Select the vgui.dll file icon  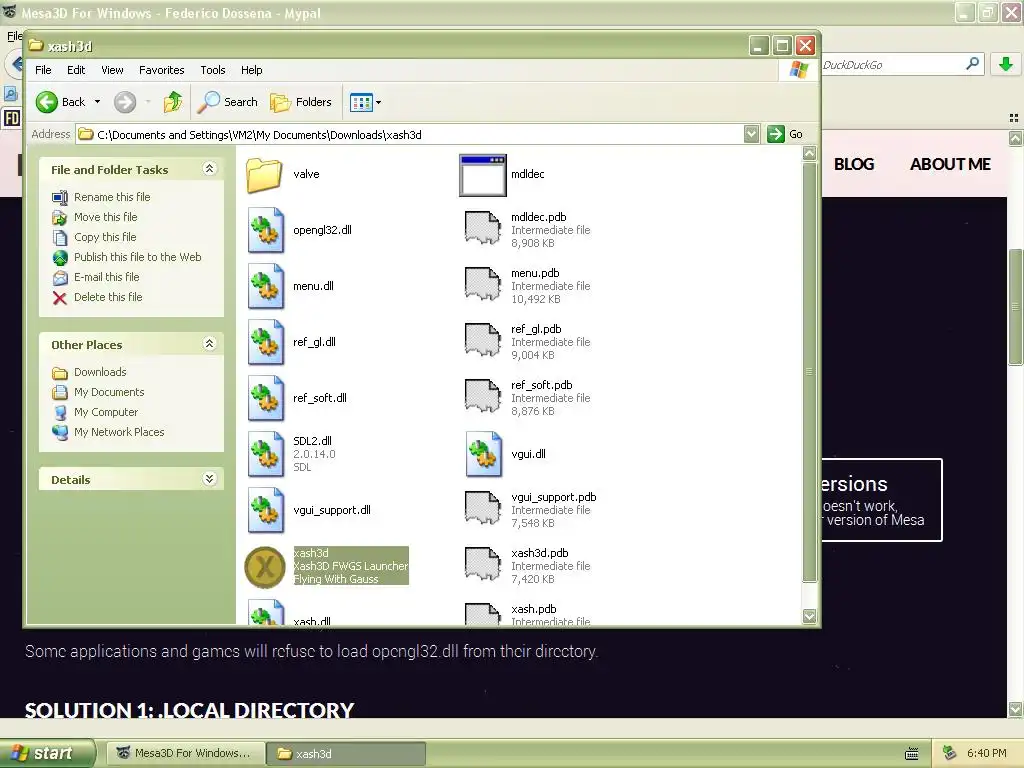(484, 454)
